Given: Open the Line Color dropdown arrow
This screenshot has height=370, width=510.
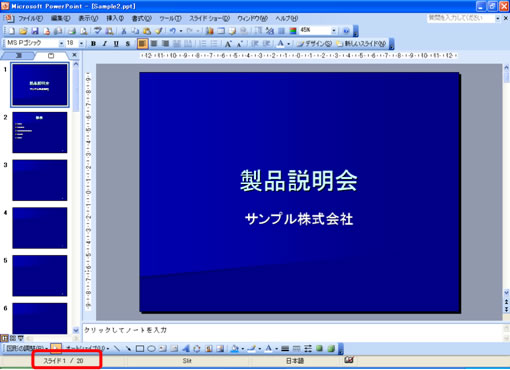Looking at the screenshot, I should pos(260,349).
